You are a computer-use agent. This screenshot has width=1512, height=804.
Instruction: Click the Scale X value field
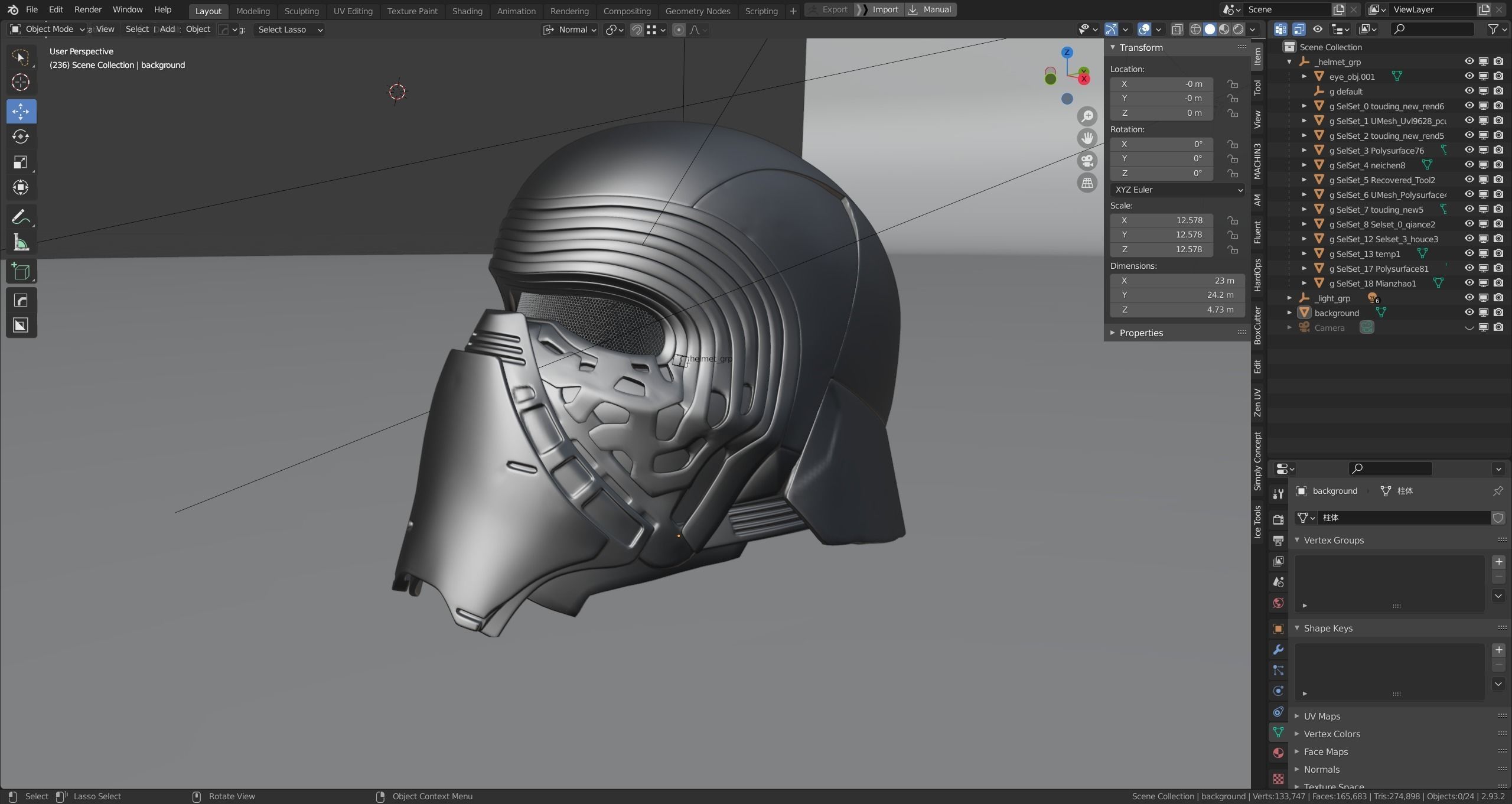(x=1161, y=220)
